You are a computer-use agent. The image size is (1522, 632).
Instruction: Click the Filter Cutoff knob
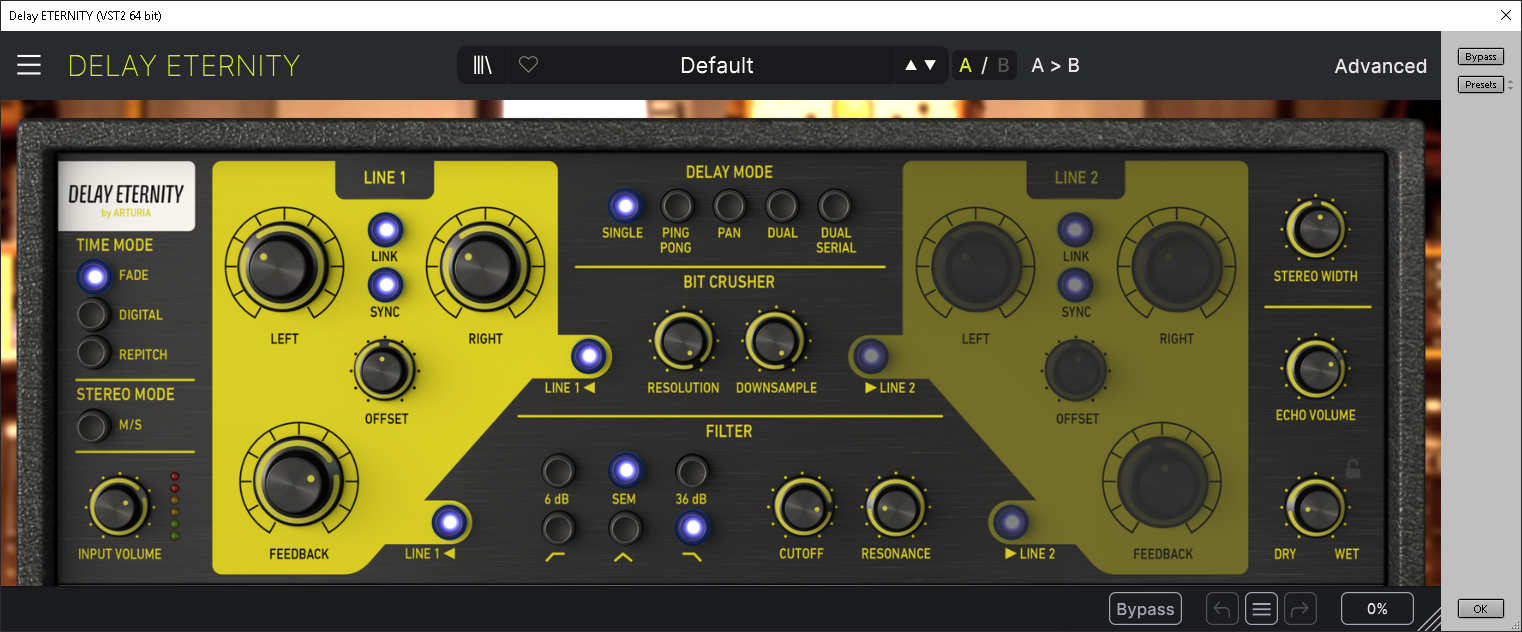(x=802, y=508)
